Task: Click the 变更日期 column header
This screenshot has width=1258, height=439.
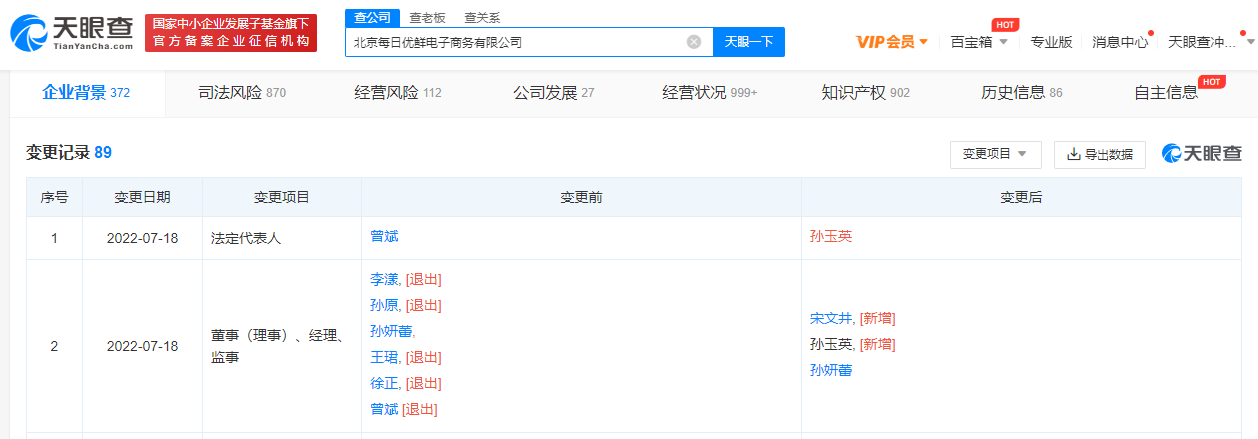Action: click(142, 198)
